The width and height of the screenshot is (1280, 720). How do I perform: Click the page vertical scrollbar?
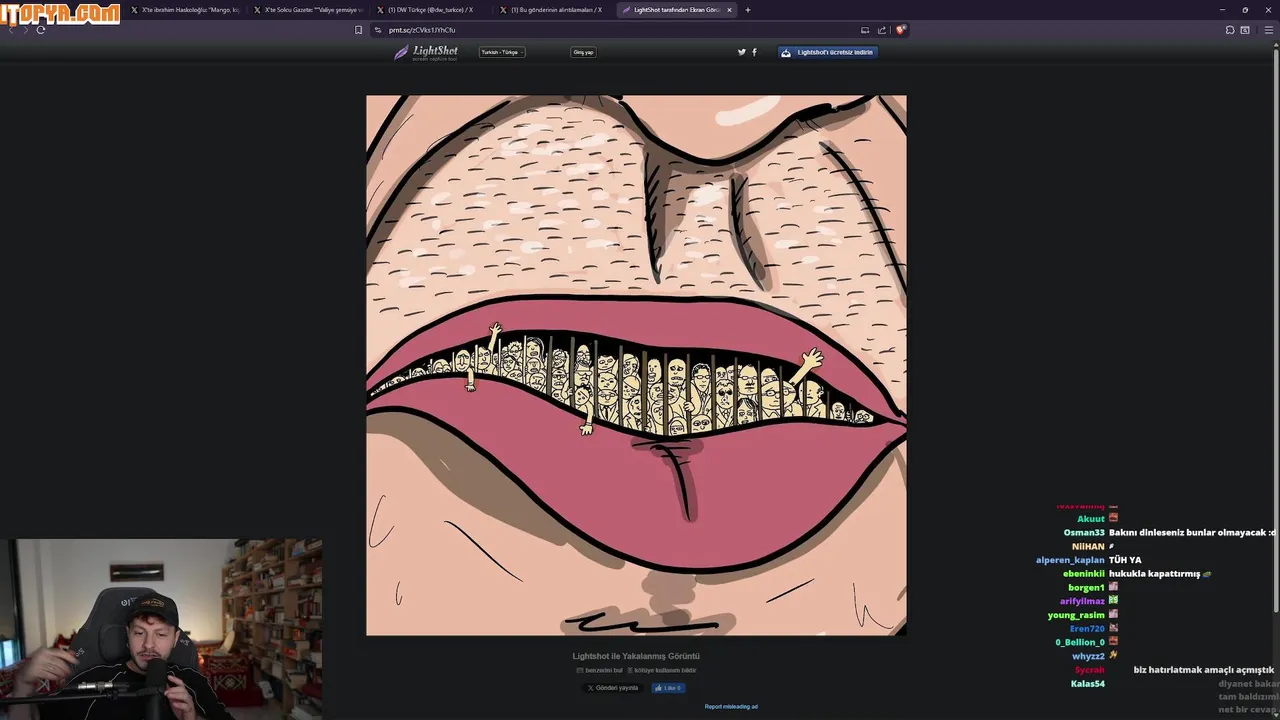tap(1277, 330)
